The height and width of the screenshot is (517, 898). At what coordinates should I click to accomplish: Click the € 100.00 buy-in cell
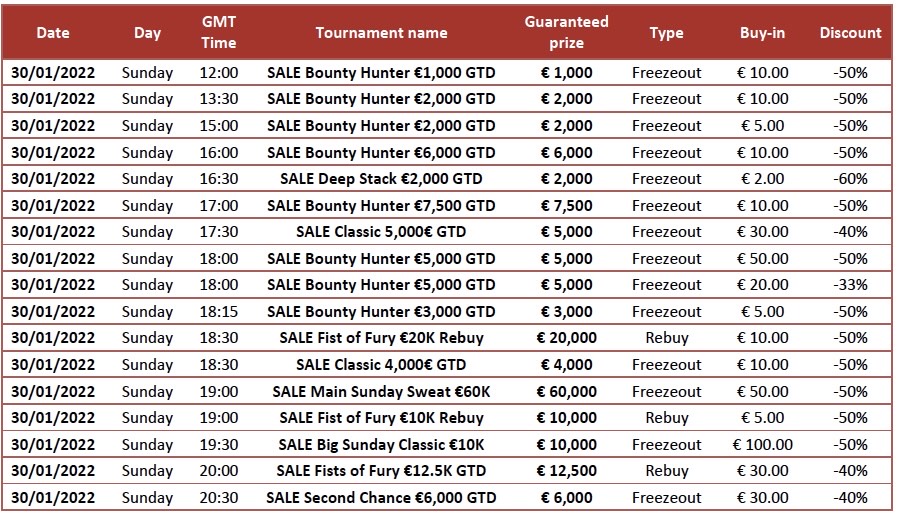click(x=762, y=444)
